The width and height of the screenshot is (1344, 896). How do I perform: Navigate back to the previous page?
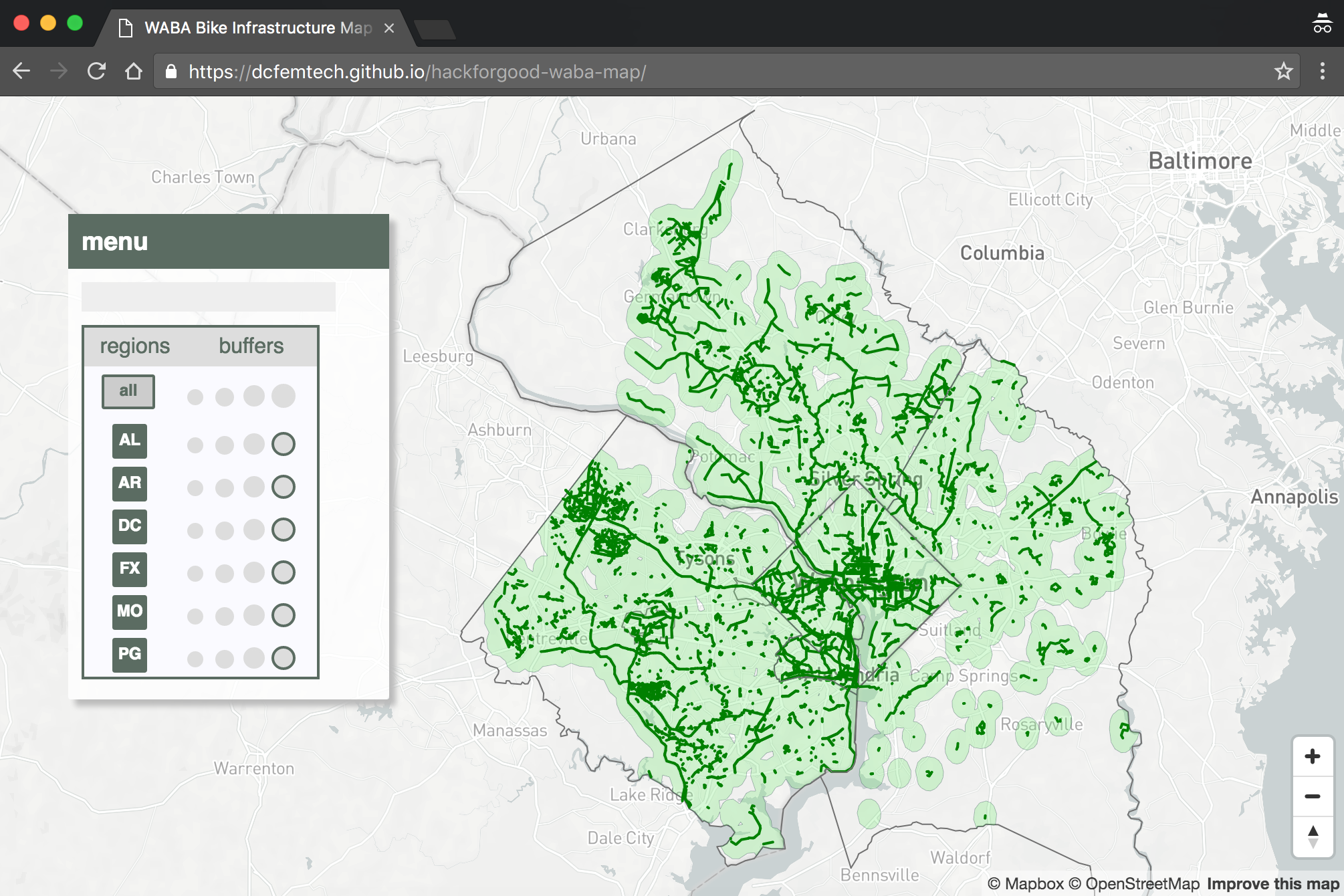coord(21,72)
